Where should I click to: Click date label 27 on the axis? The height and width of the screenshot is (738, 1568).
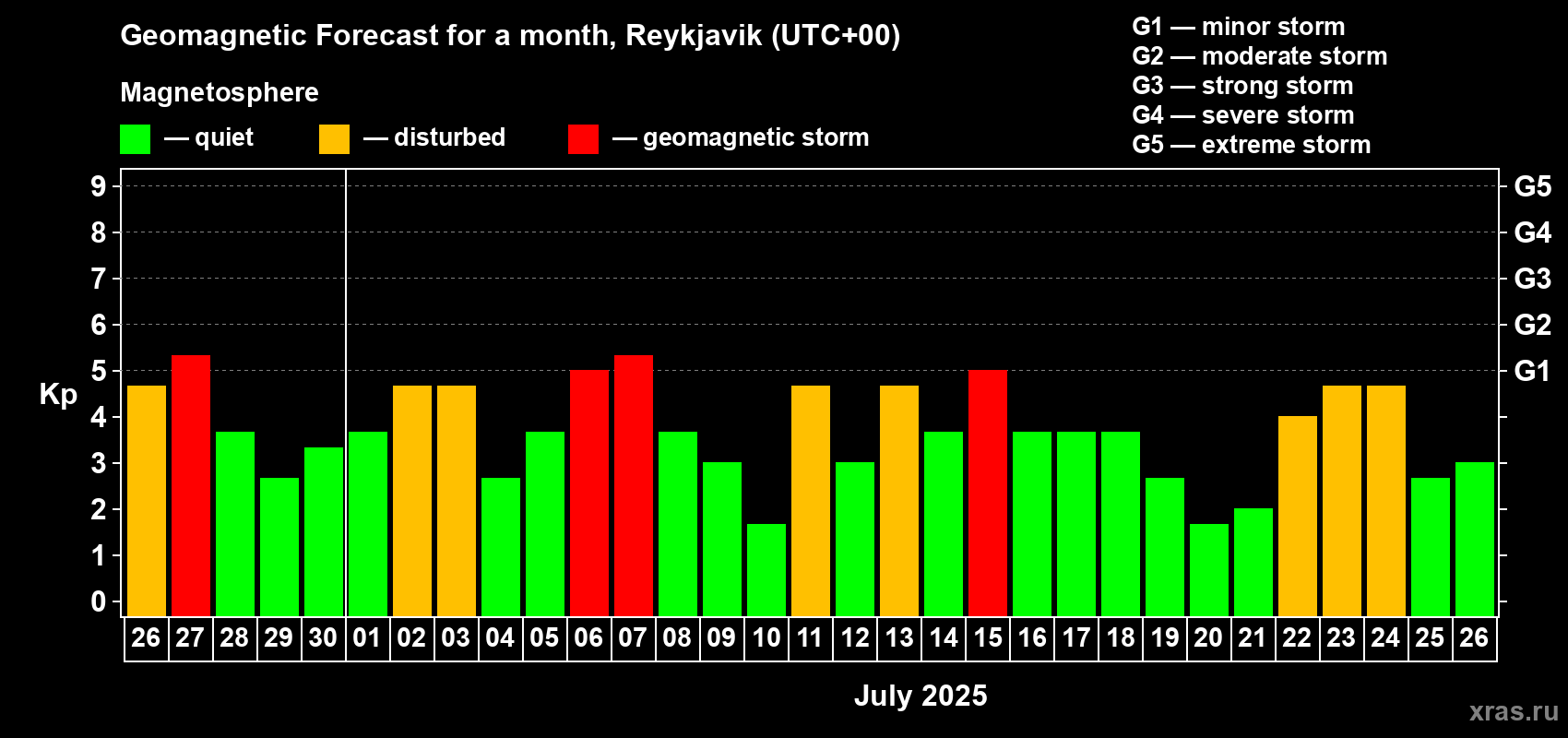190,638
